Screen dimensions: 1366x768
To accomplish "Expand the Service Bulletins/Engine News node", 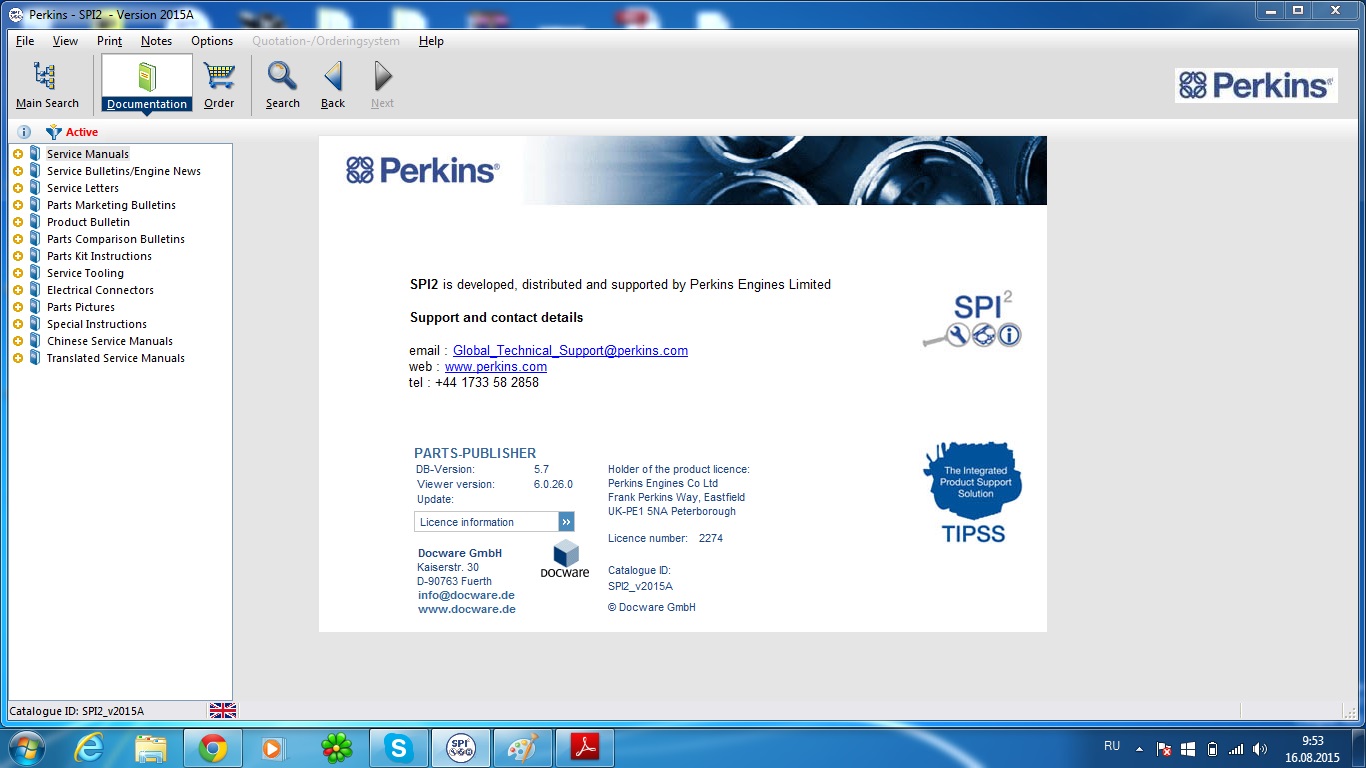I will 18,171.
